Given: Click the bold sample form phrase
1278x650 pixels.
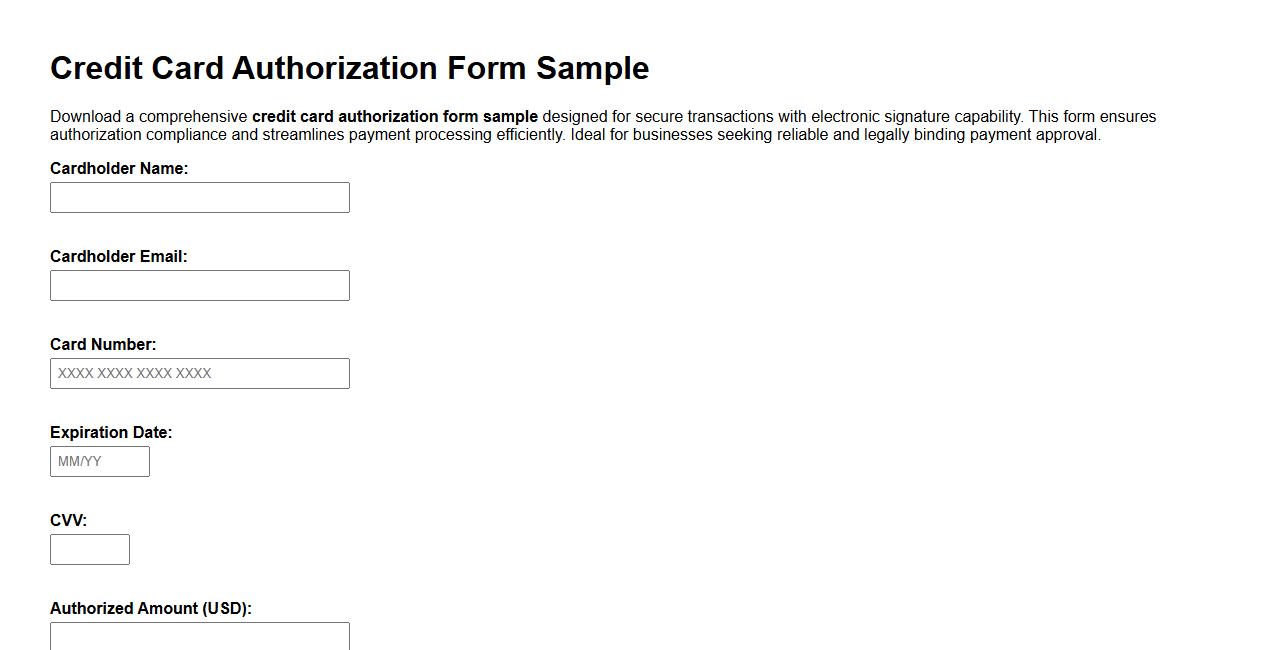Looking at the screenshot, I should tap(395, 116).
